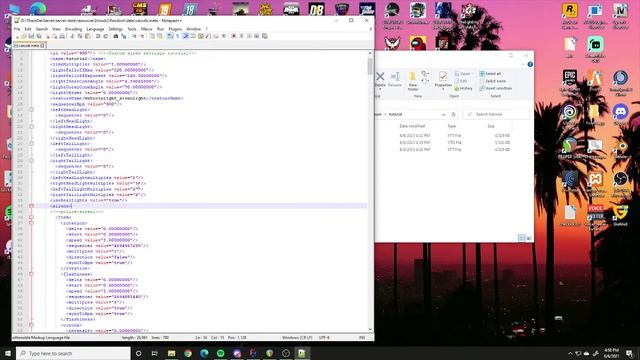The width and height of the screenshot is (640, 360).
Task: Click the taskbar search box
Action: pyautogui.click(x=73, y=353)
